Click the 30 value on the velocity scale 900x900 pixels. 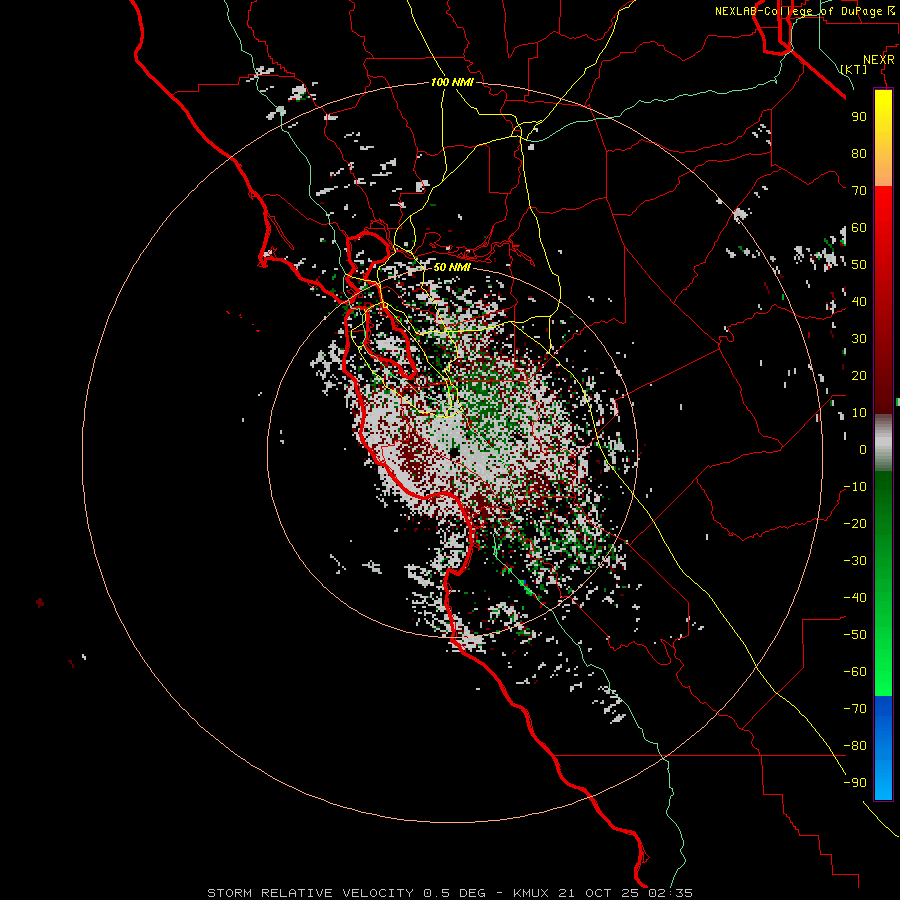pos(859,339)
